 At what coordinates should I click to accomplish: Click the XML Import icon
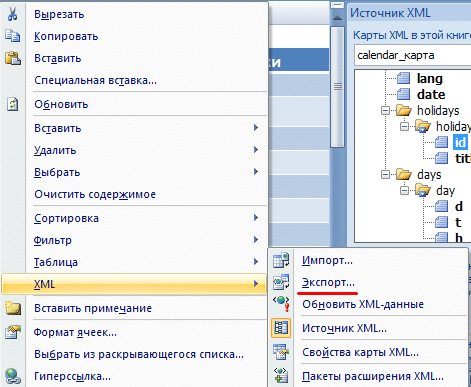click(x=281, y=260)
